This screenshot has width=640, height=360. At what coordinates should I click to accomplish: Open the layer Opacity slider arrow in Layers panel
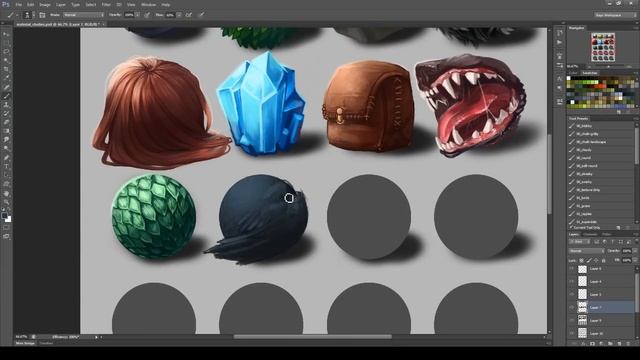pyautogui.click(x=635, y=251)
